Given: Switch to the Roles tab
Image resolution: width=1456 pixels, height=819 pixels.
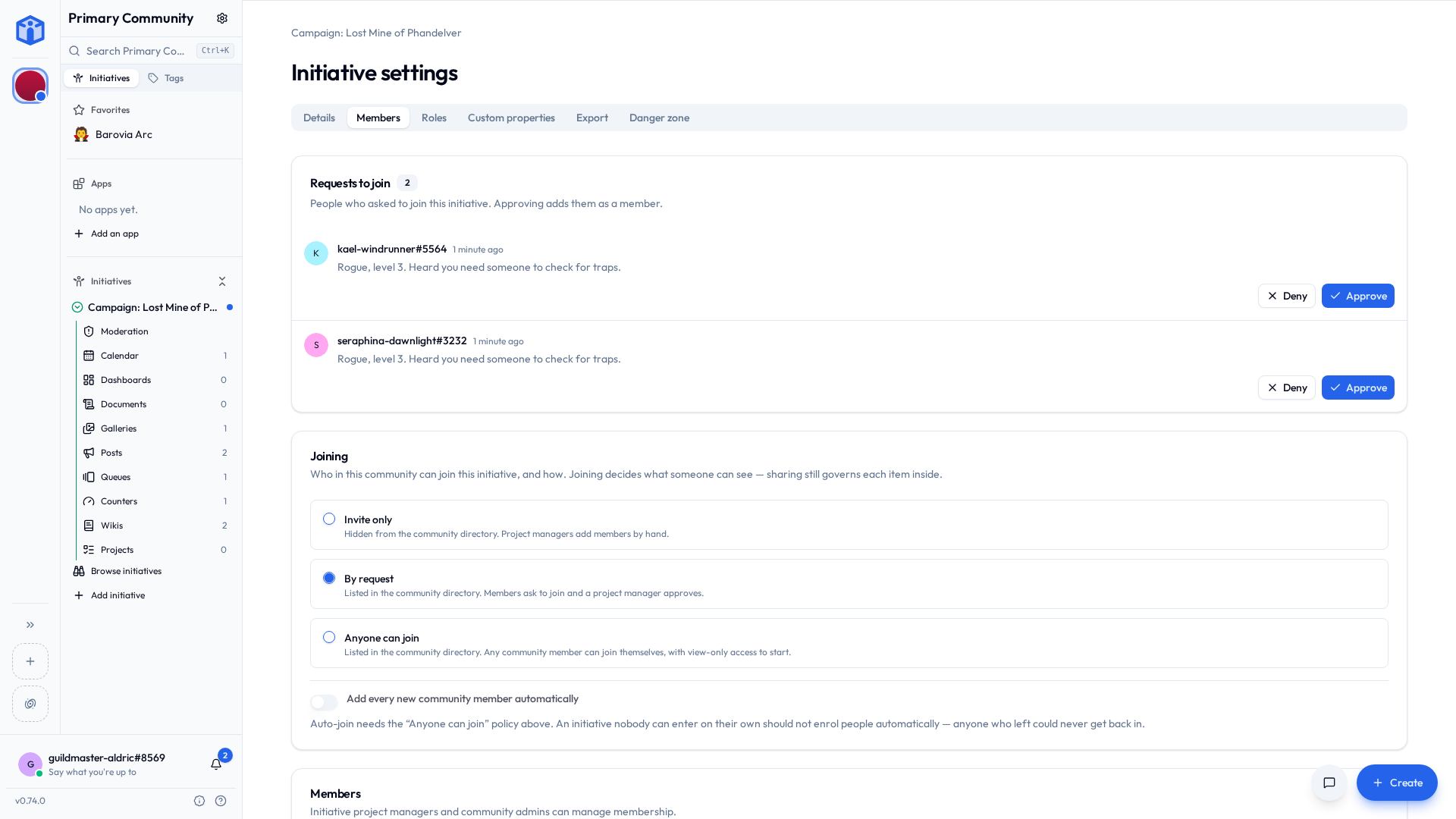Looking at the screenshot, I should 434,118.
